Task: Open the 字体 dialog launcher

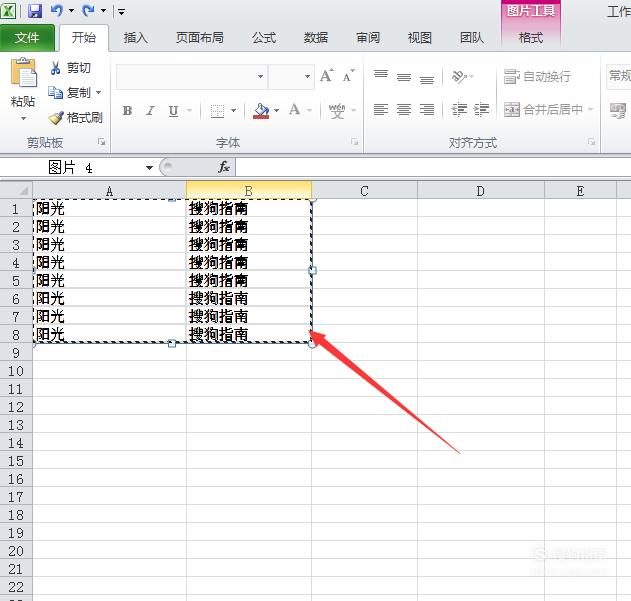Action: (x=354, y=142)
